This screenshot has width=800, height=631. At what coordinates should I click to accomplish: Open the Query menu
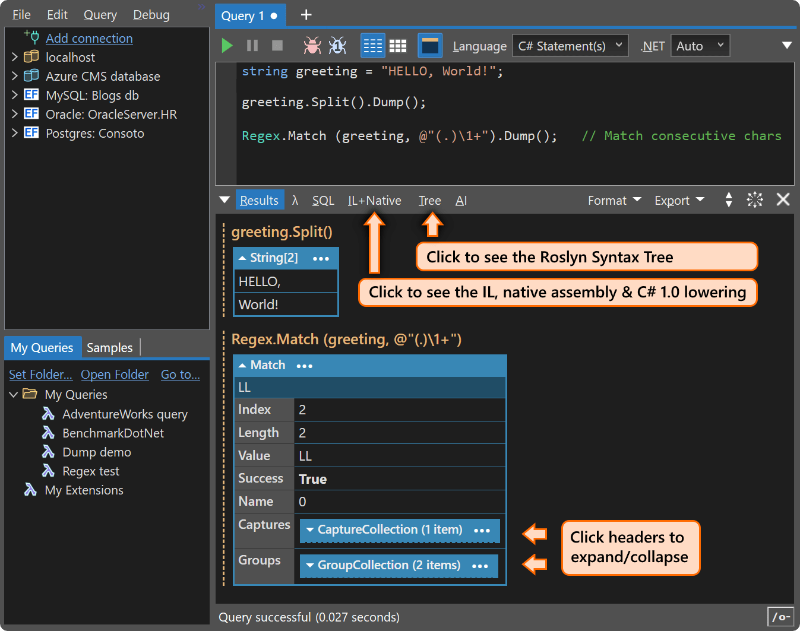[x=100, y=15]
